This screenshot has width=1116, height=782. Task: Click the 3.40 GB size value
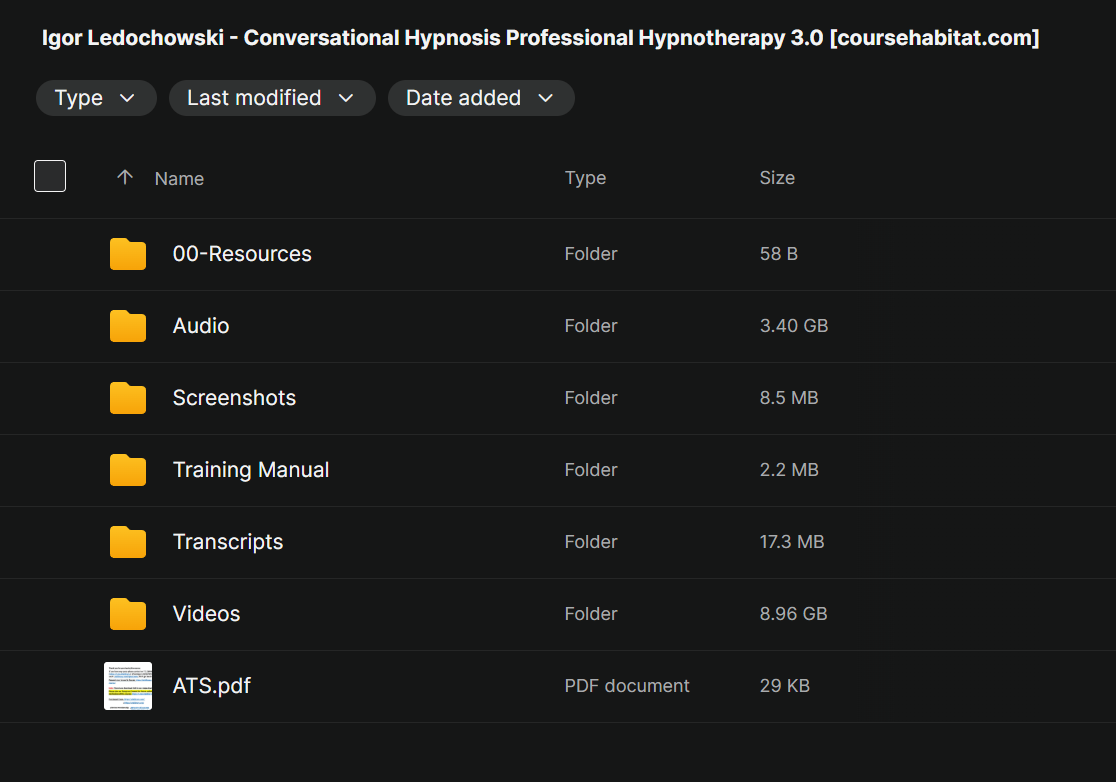pos(794,326)
